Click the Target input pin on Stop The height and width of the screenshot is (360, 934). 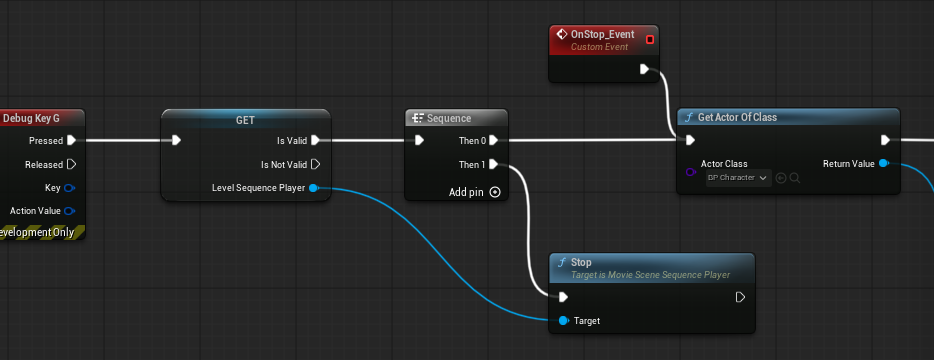coord(563,321)
